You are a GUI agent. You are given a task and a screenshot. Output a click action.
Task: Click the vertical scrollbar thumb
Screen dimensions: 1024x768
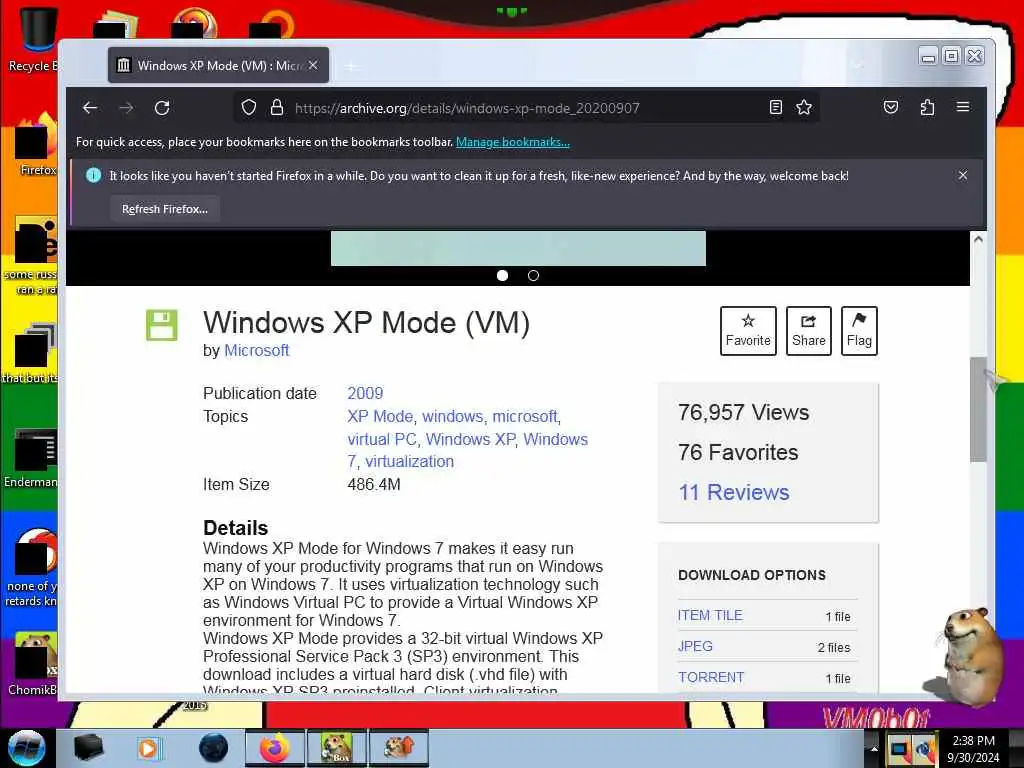(978, 410)
